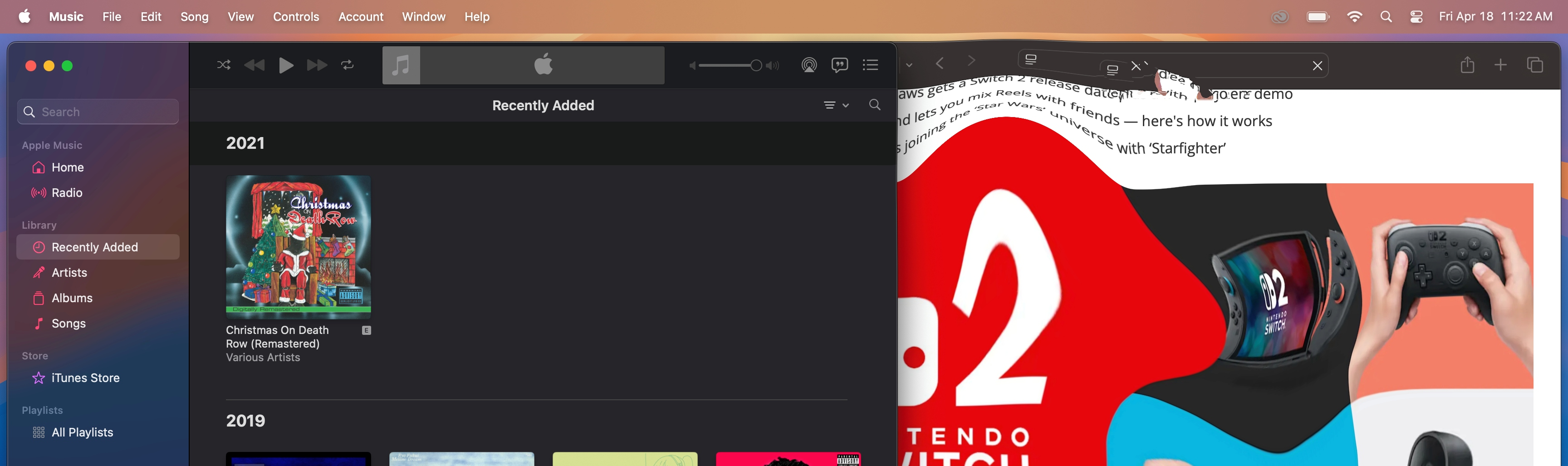Close the Safari tab with X
This screenshot has height=466, width=1568.
1317,66
